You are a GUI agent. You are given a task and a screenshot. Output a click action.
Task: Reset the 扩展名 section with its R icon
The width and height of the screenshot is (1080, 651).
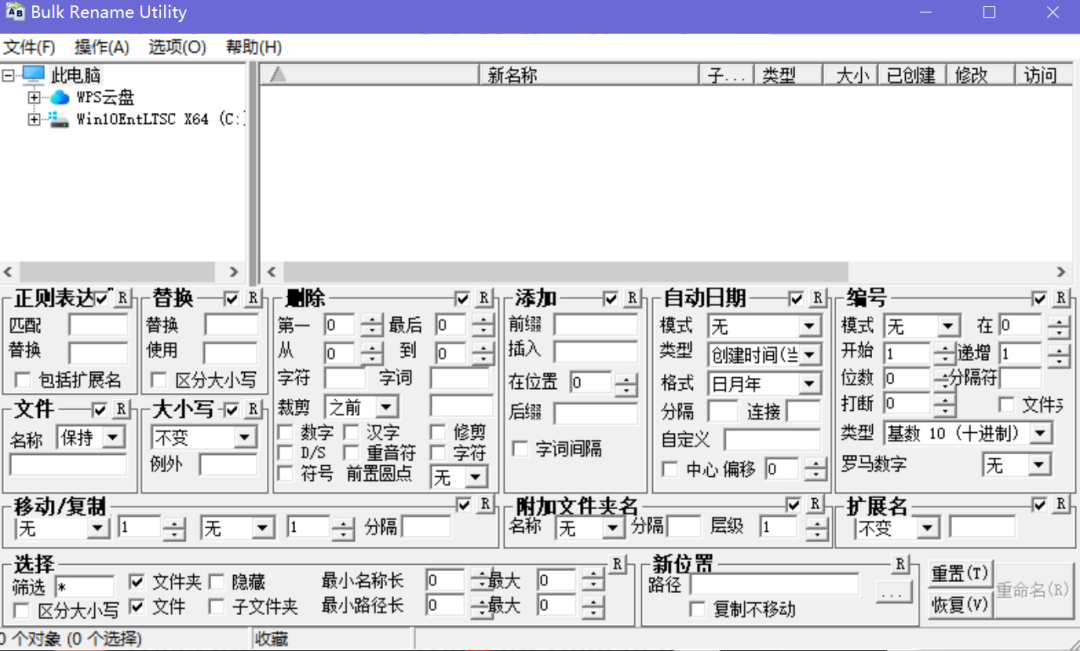[1059, 505]
